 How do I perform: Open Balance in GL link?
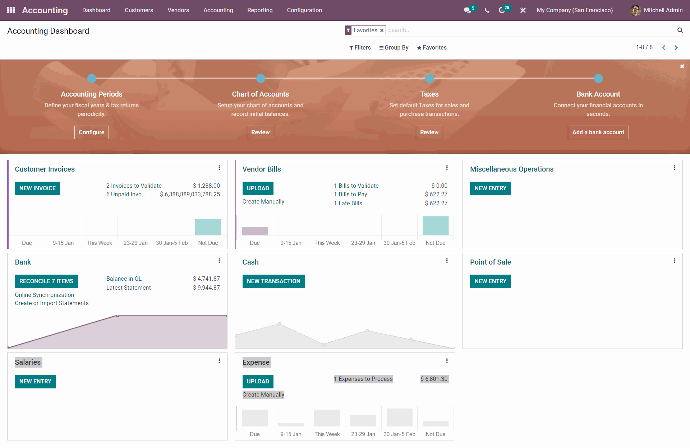[124, 279]
